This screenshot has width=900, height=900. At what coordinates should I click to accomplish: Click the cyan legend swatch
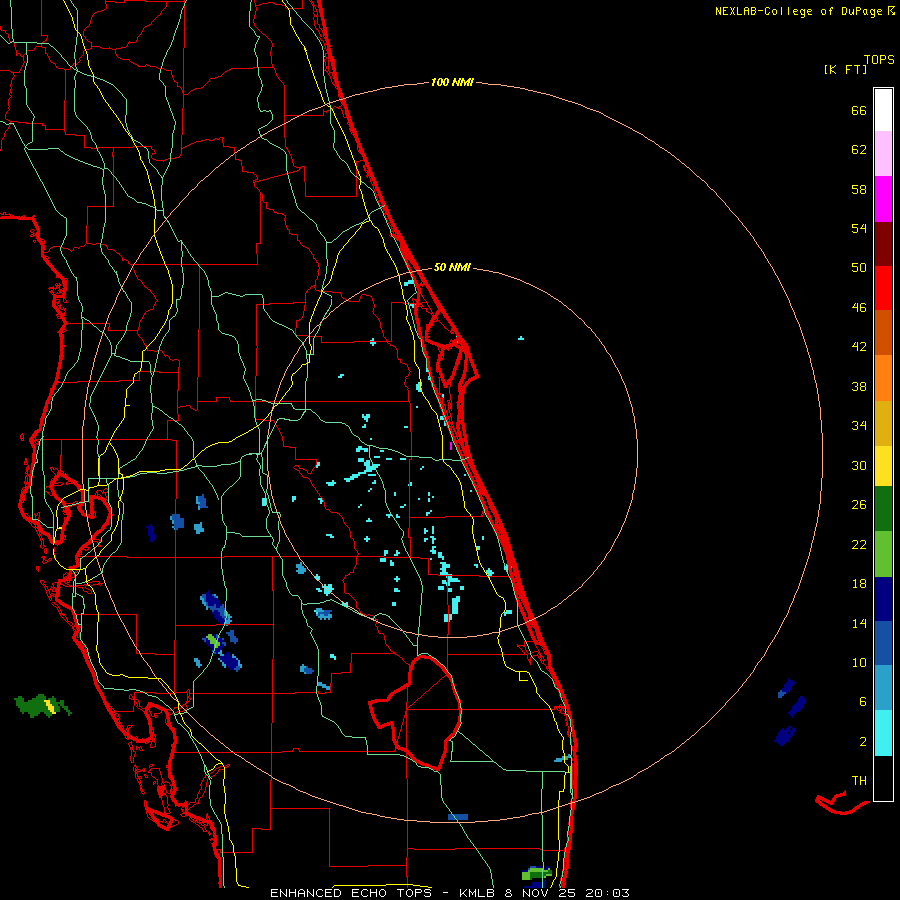[x=883, y=733]
